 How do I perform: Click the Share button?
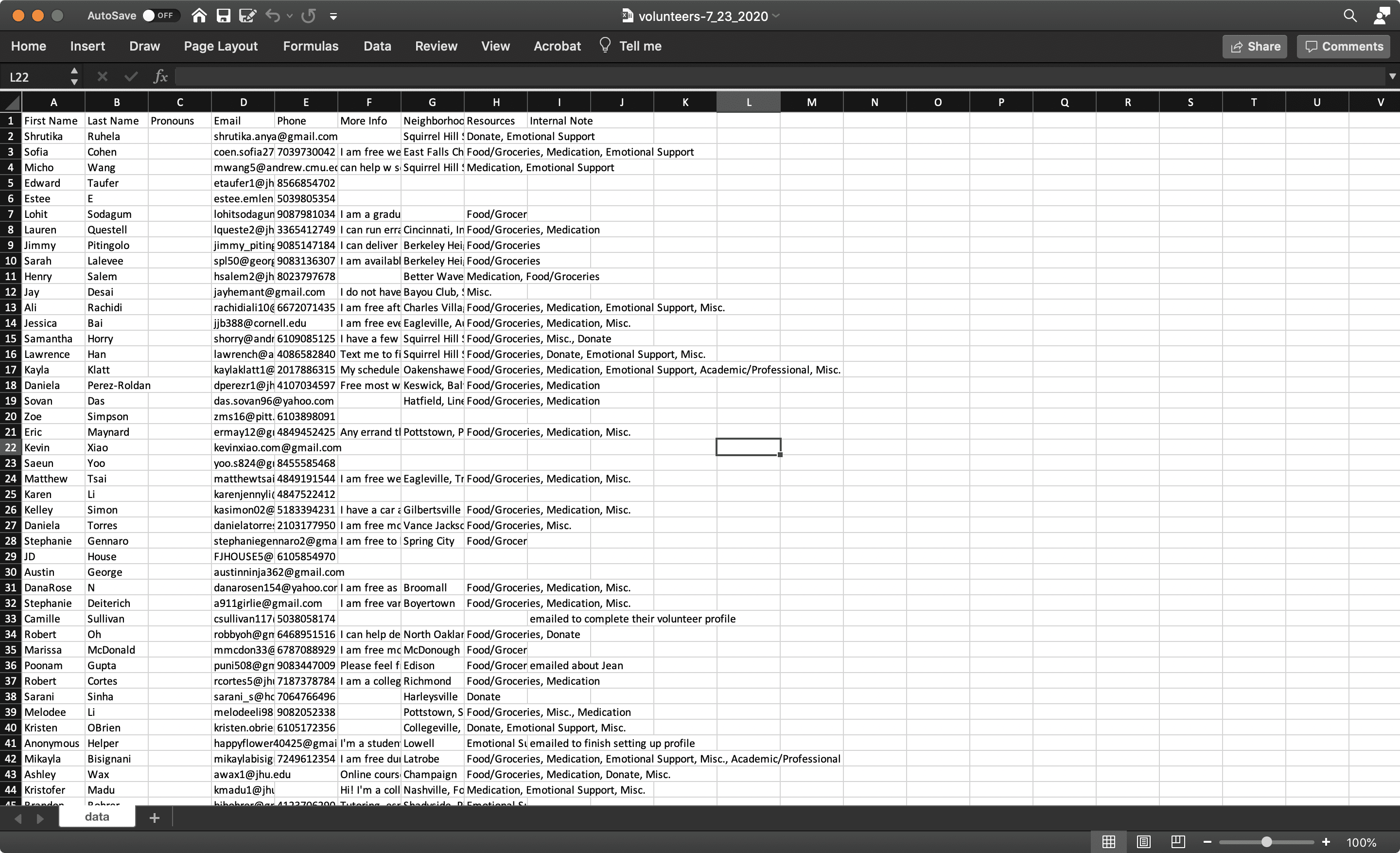(x=1255, y=47)
